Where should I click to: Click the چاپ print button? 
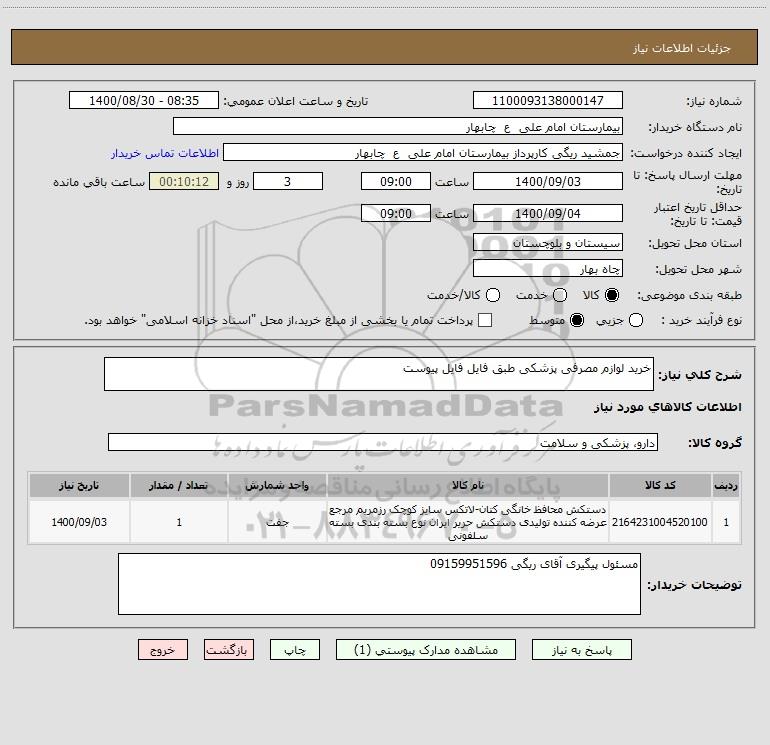(x=295, y=650)
